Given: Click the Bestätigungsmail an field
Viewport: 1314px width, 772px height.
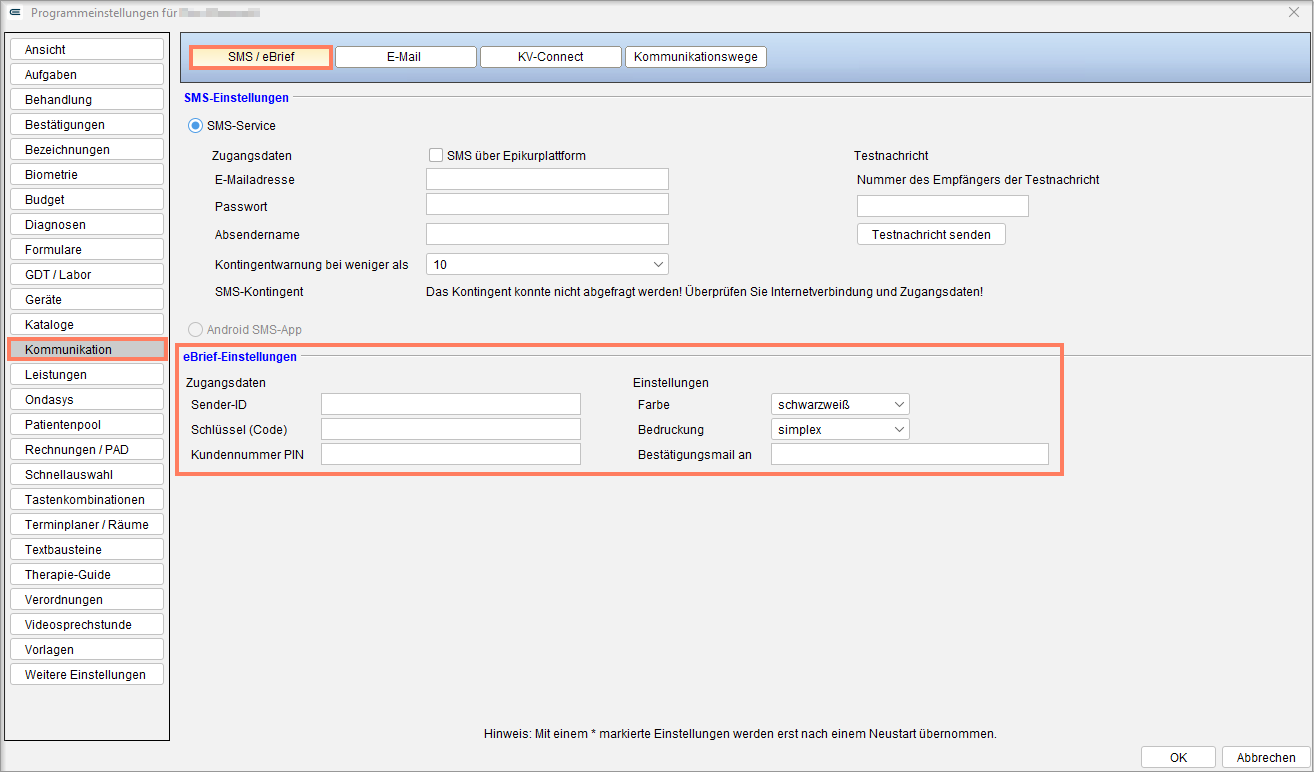Looking at the screenshot, I should tap(910, 454).
